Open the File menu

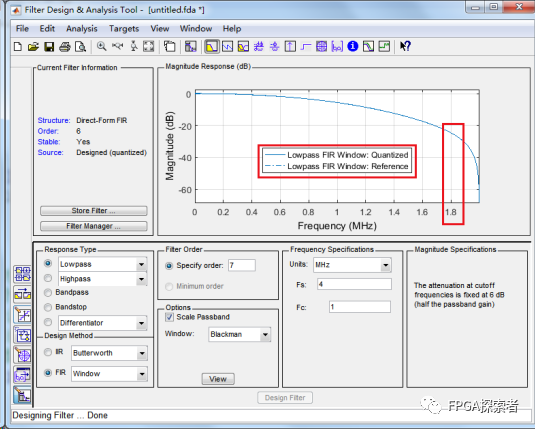click(x=22, y=28)
